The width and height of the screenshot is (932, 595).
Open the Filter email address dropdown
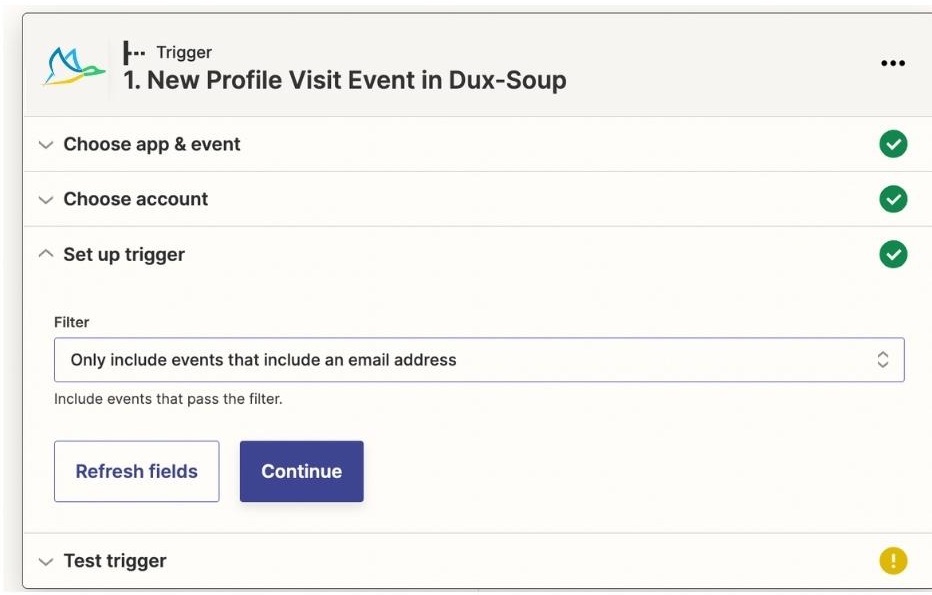click(x=479, y=360)
